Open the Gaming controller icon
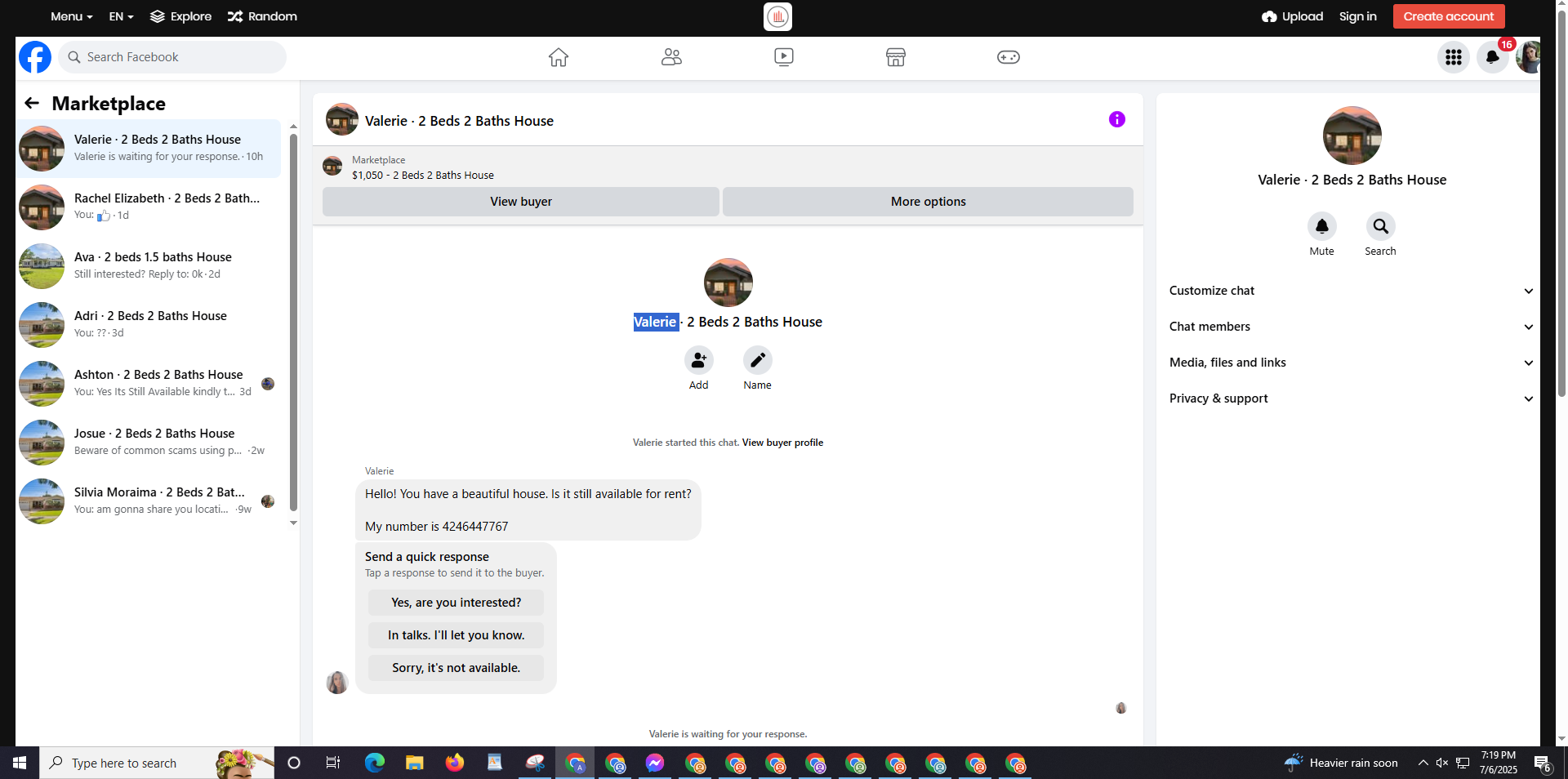Screen dimensions: 1568x779 pos(1009,57)
